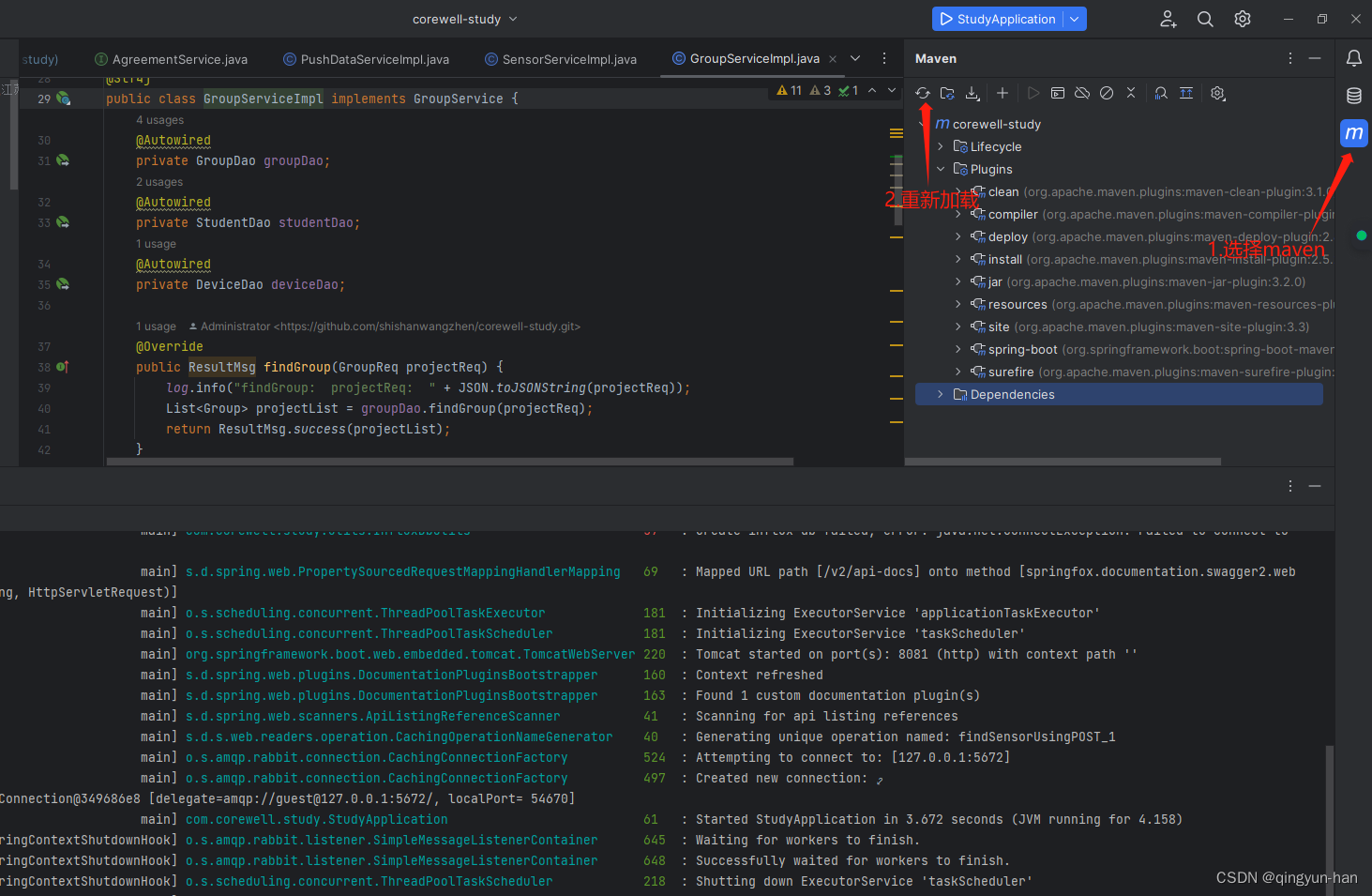
Task: Expand the compiler plugin node
Action: [x=958, y=214]
